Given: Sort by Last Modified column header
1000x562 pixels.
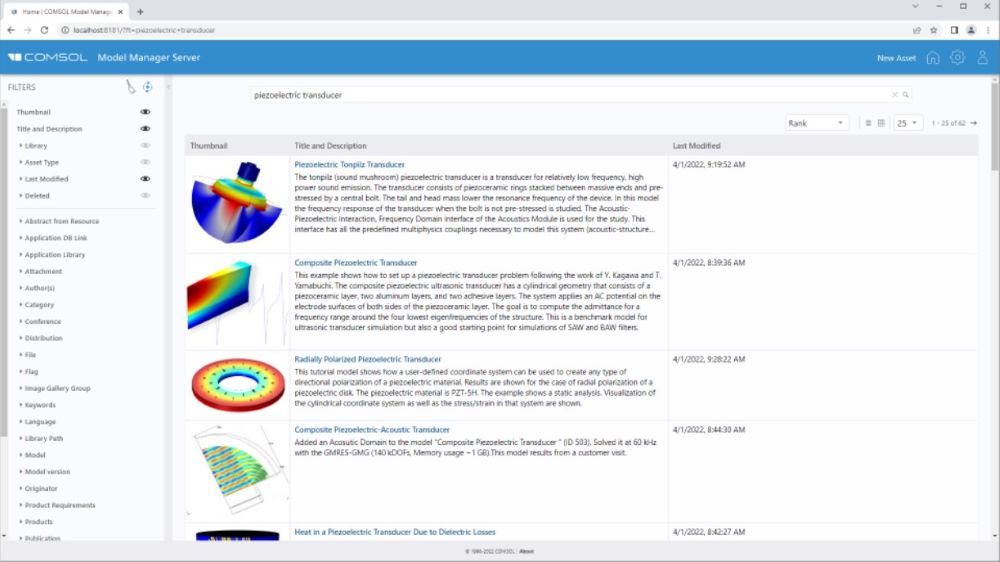Looking at the screenshot, I should tap(696, 145).
